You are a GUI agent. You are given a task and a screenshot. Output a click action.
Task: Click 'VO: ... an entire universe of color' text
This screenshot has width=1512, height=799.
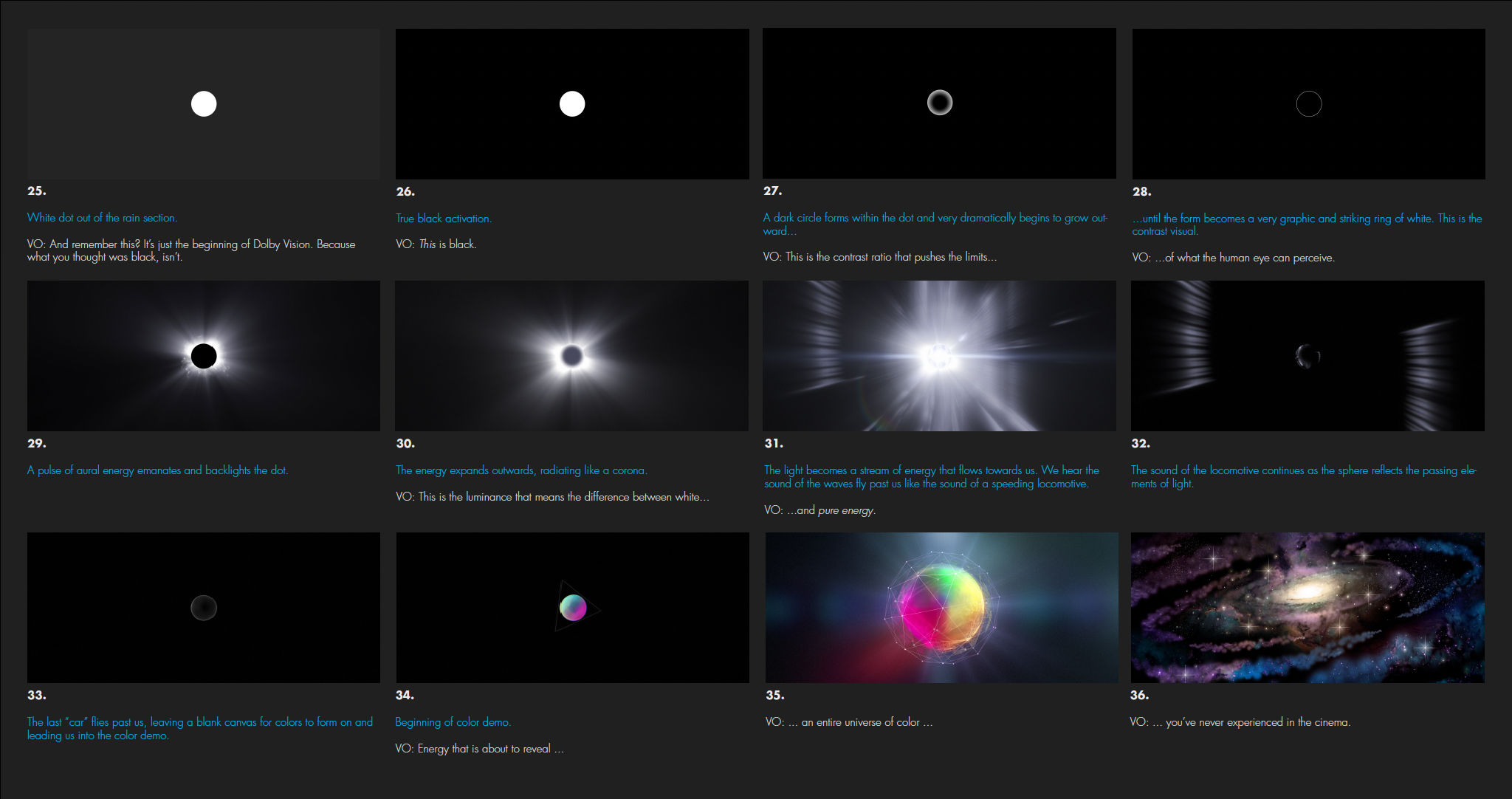pyautogui.click(x=849, y=722)
